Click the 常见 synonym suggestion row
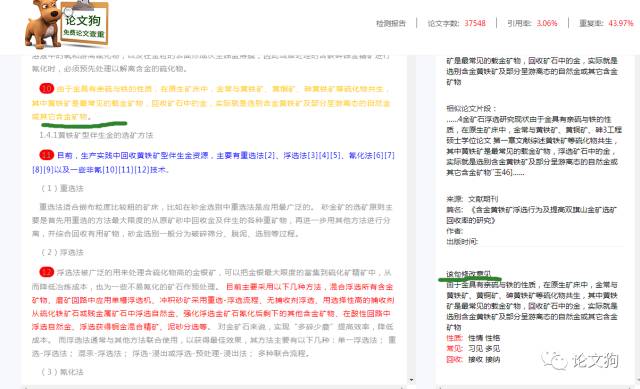 click(473, 349)
